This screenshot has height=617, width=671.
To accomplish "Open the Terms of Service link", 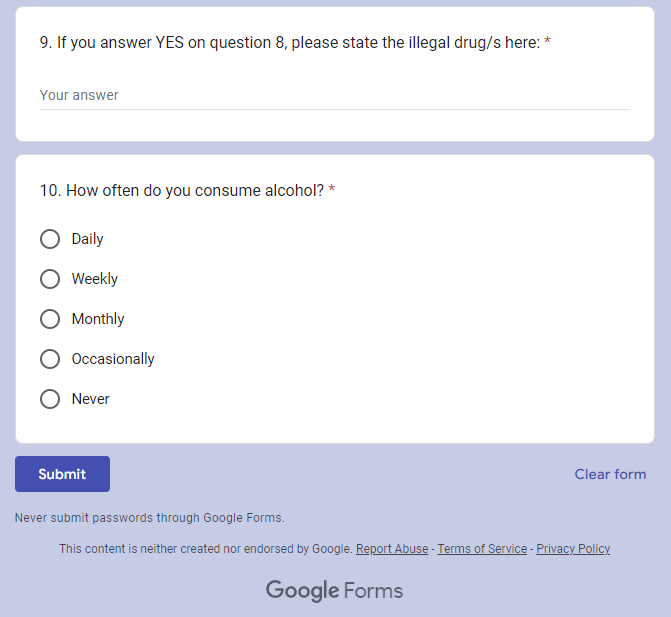I will click(x=482, y=549).
